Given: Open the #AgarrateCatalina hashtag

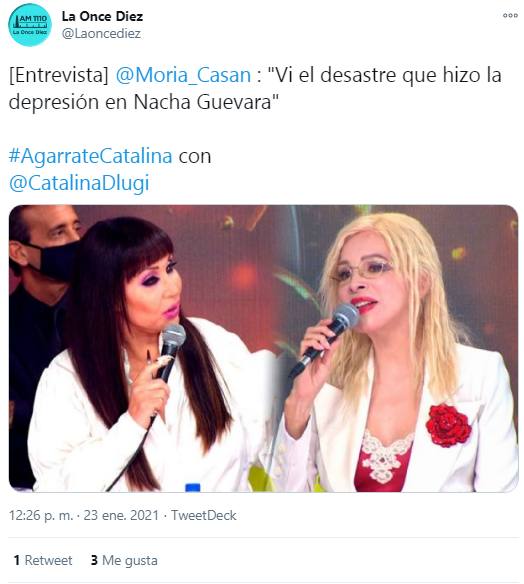Looking at the screenshot, I should pyautogui.click(x=90, y=156).
